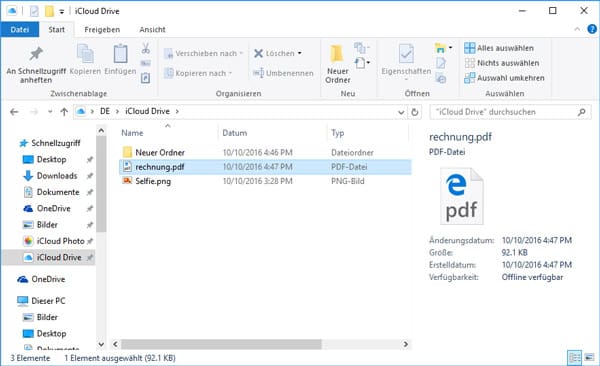Screen dimensions: 600x366
Task: Open Bilder under Dieser PC
Action: pyautogui.click(x=47, y=317)
